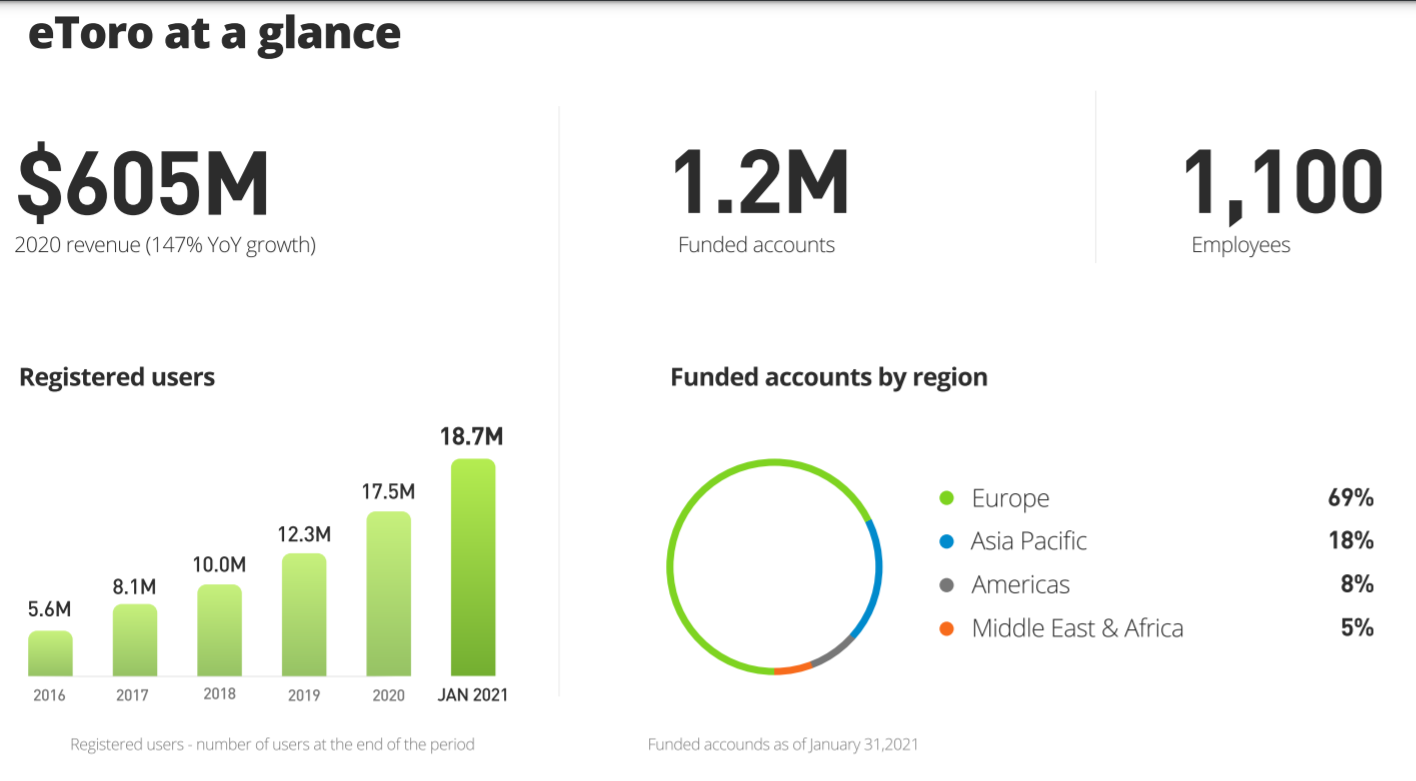Click the 2018 axis label
Viewport: 1416px width, 781px height.
point(219,694)
